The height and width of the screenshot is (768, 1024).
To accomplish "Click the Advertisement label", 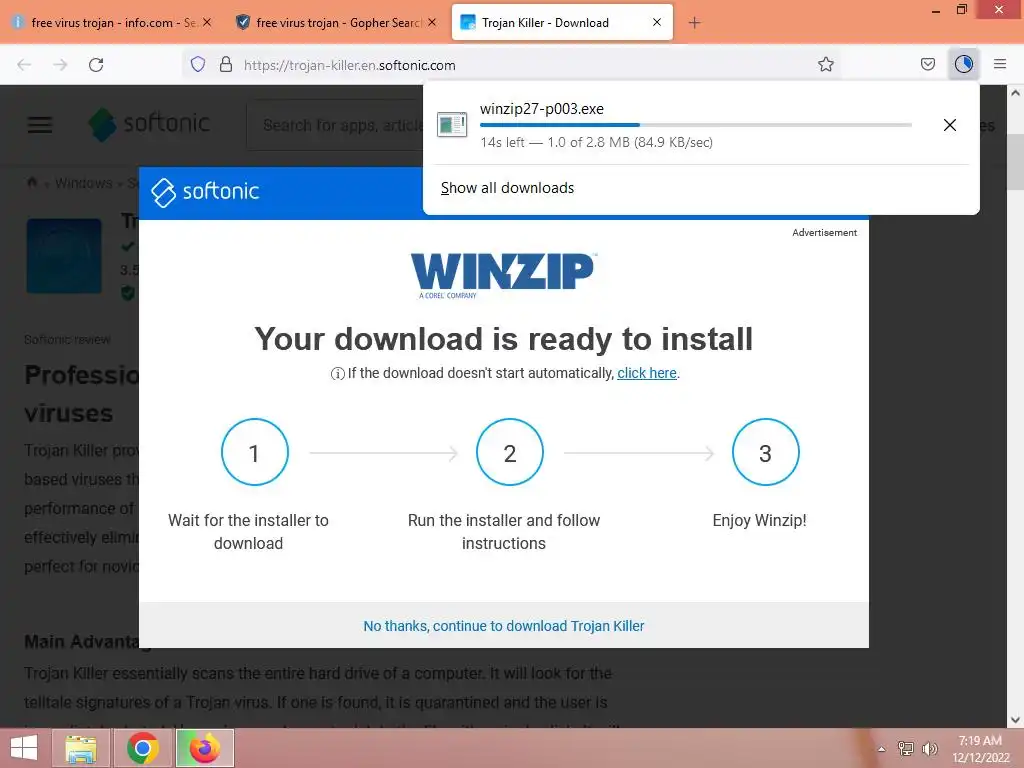I will [x=824, y=232].
